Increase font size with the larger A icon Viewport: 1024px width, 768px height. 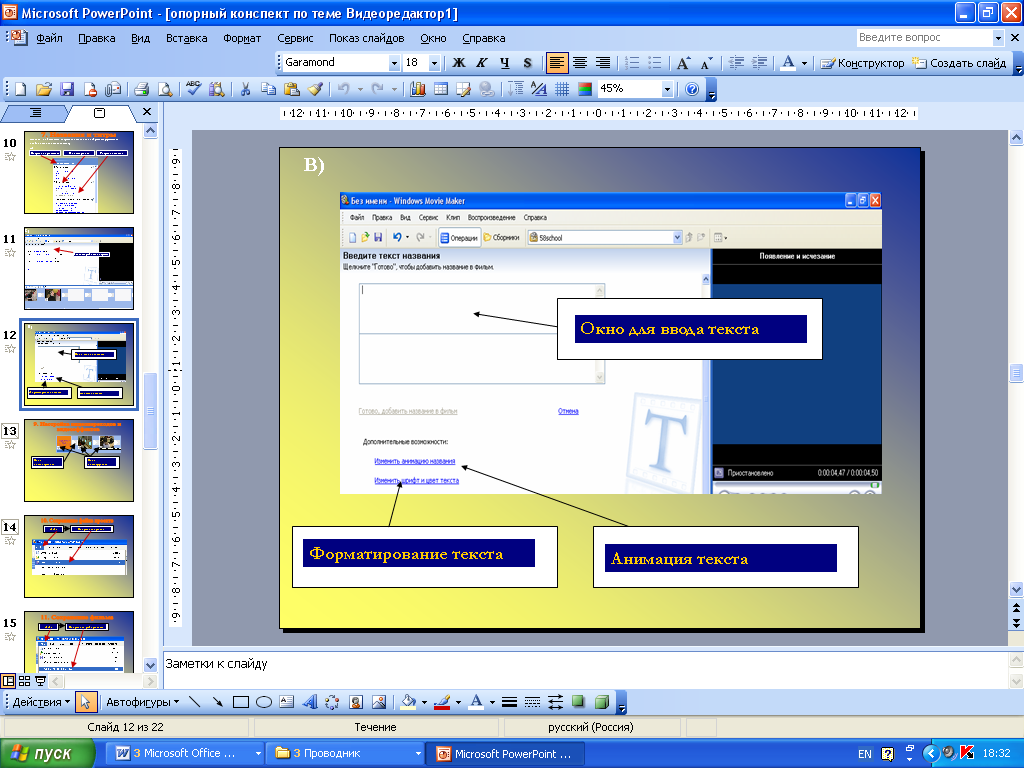point(683,63)
